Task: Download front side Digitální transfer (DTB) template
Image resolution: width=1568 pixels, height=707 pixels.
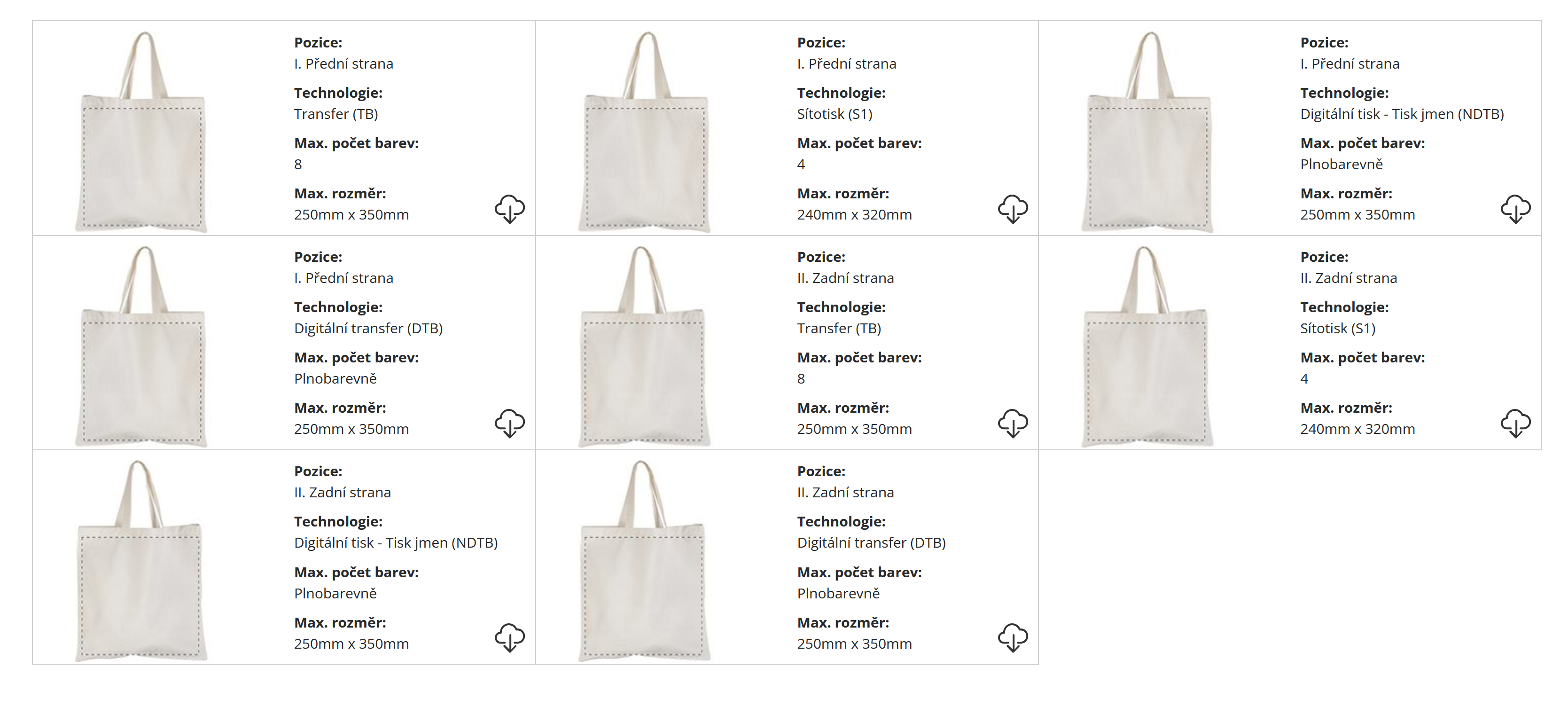Action: (509, 423)
